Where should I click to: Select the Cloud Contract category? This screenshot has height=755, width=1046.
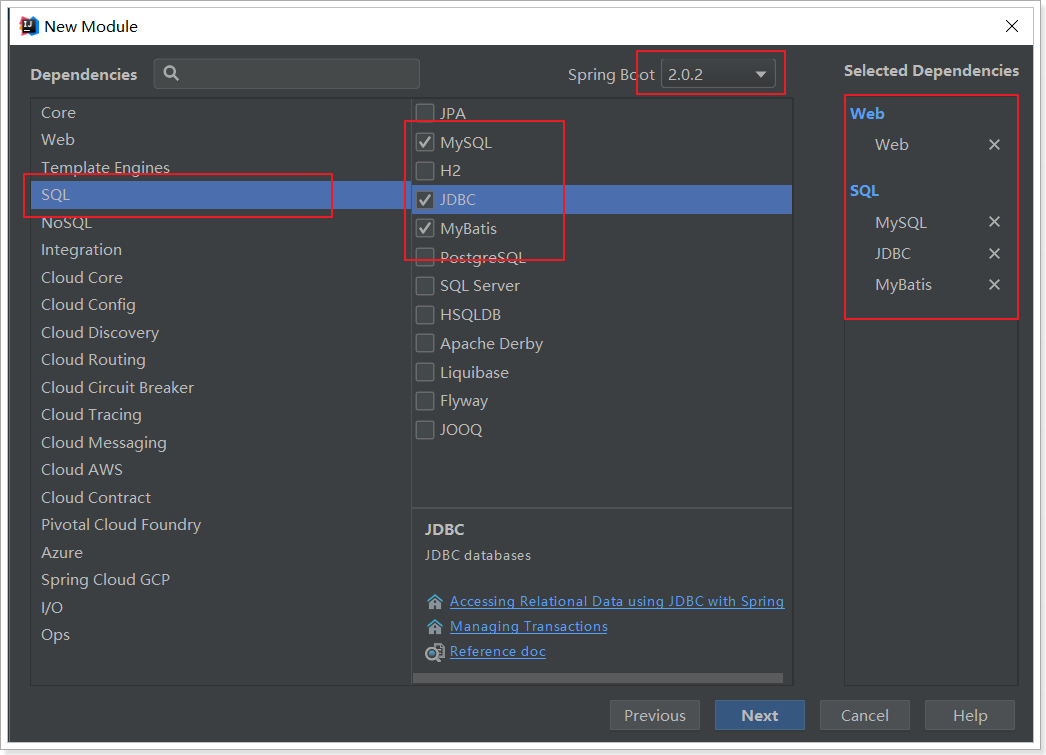click(x=221, y=498)
